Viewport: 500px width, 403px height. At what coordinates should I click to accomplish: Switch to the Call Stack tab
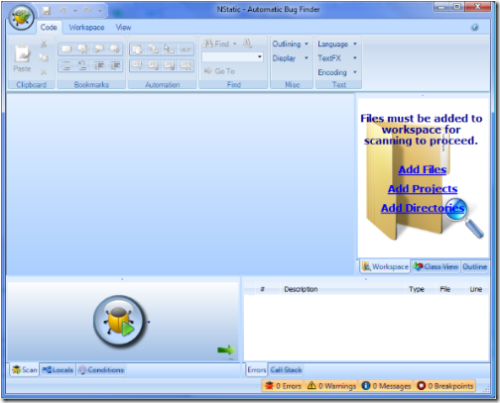tap(286, 370)
